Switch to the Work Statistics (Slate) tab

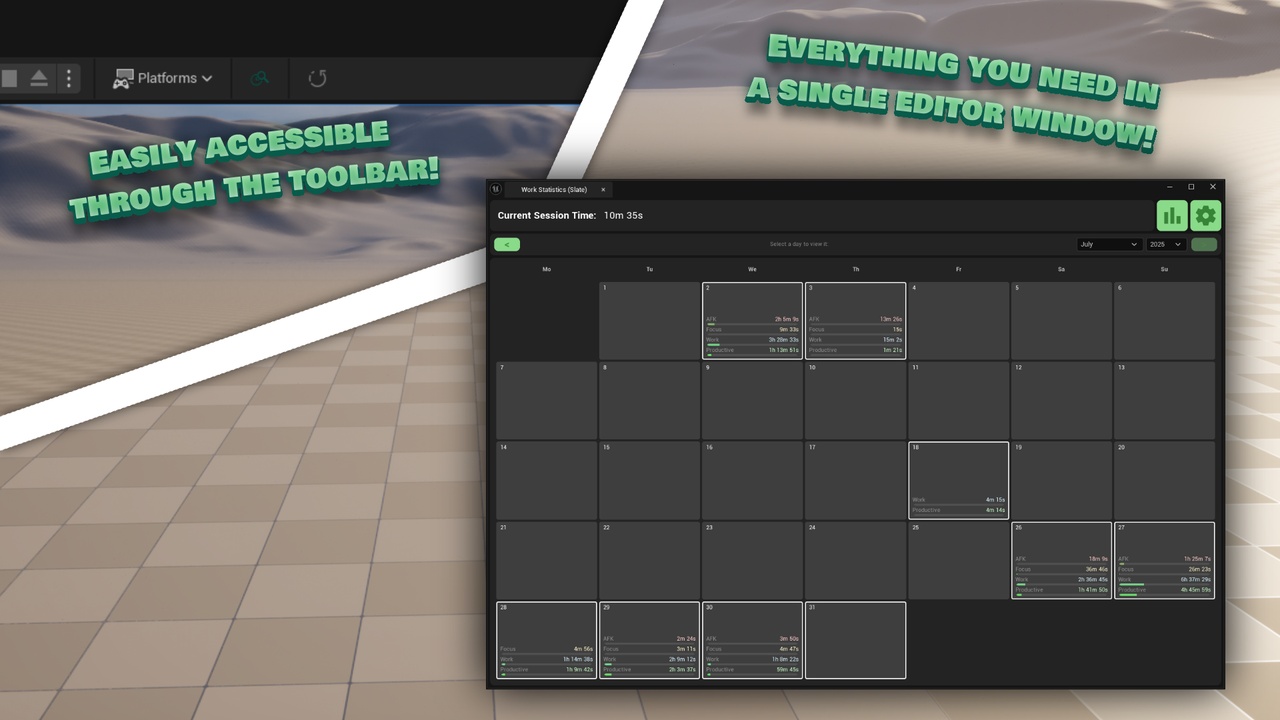553,189
